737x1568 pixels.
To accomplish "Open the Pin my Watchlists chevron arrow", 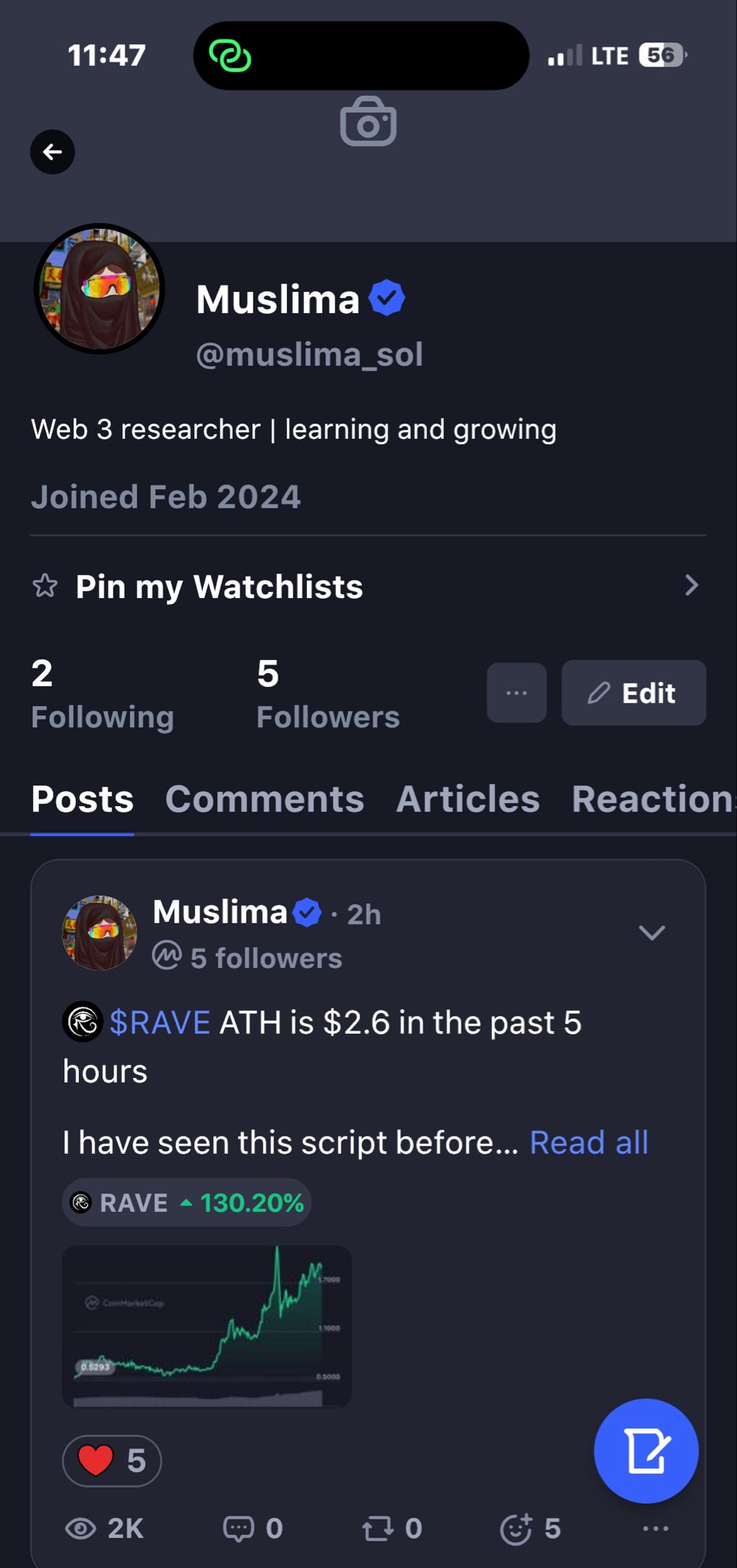I will 692,586.
